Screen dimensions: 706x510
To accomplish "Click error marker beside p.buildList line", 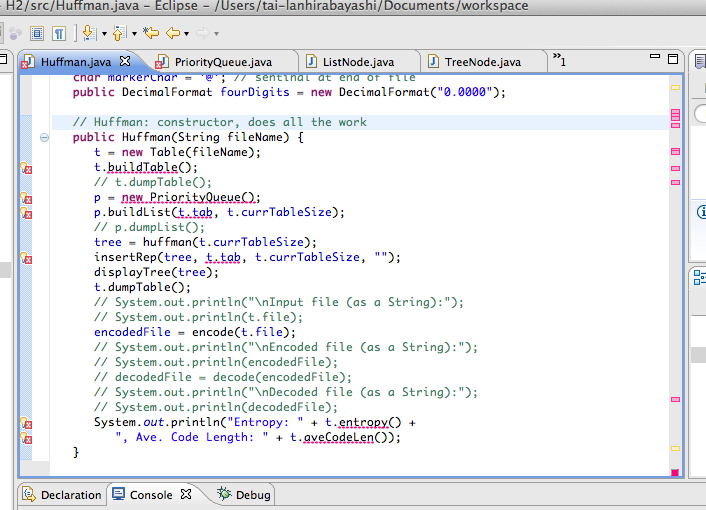I will point(26,213).
